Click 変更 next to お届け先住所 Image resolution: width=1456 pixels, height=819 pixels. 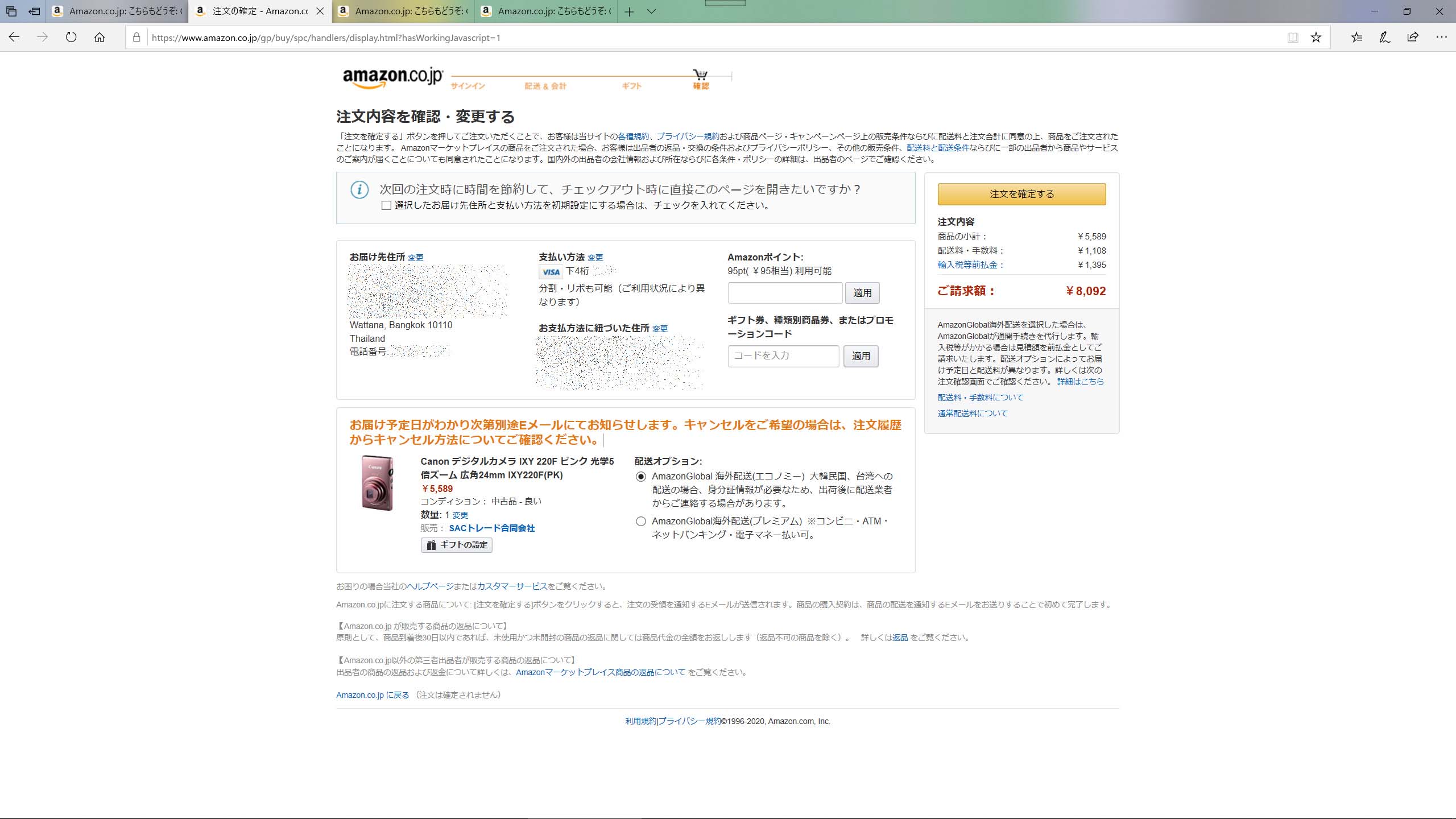pyautogui.click(x=416, y=258)
